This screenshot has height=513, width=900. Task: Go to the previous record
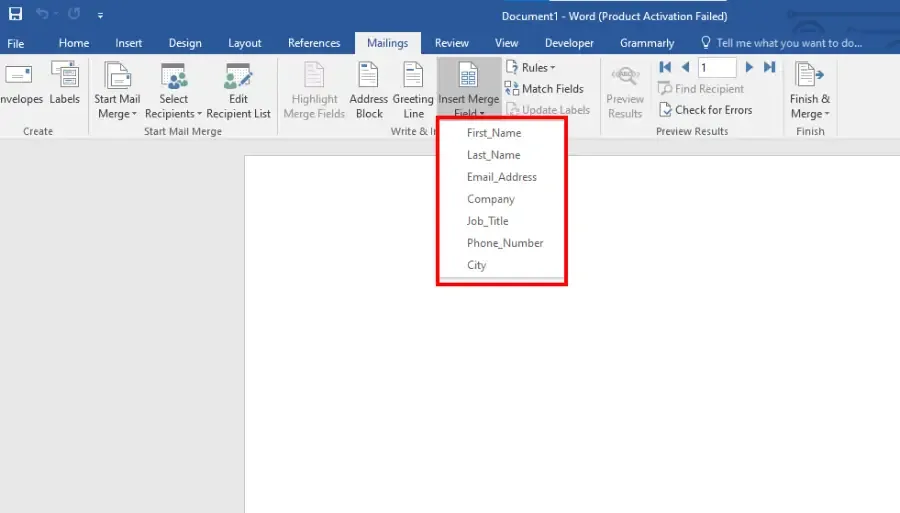click(x=685, y=68)
